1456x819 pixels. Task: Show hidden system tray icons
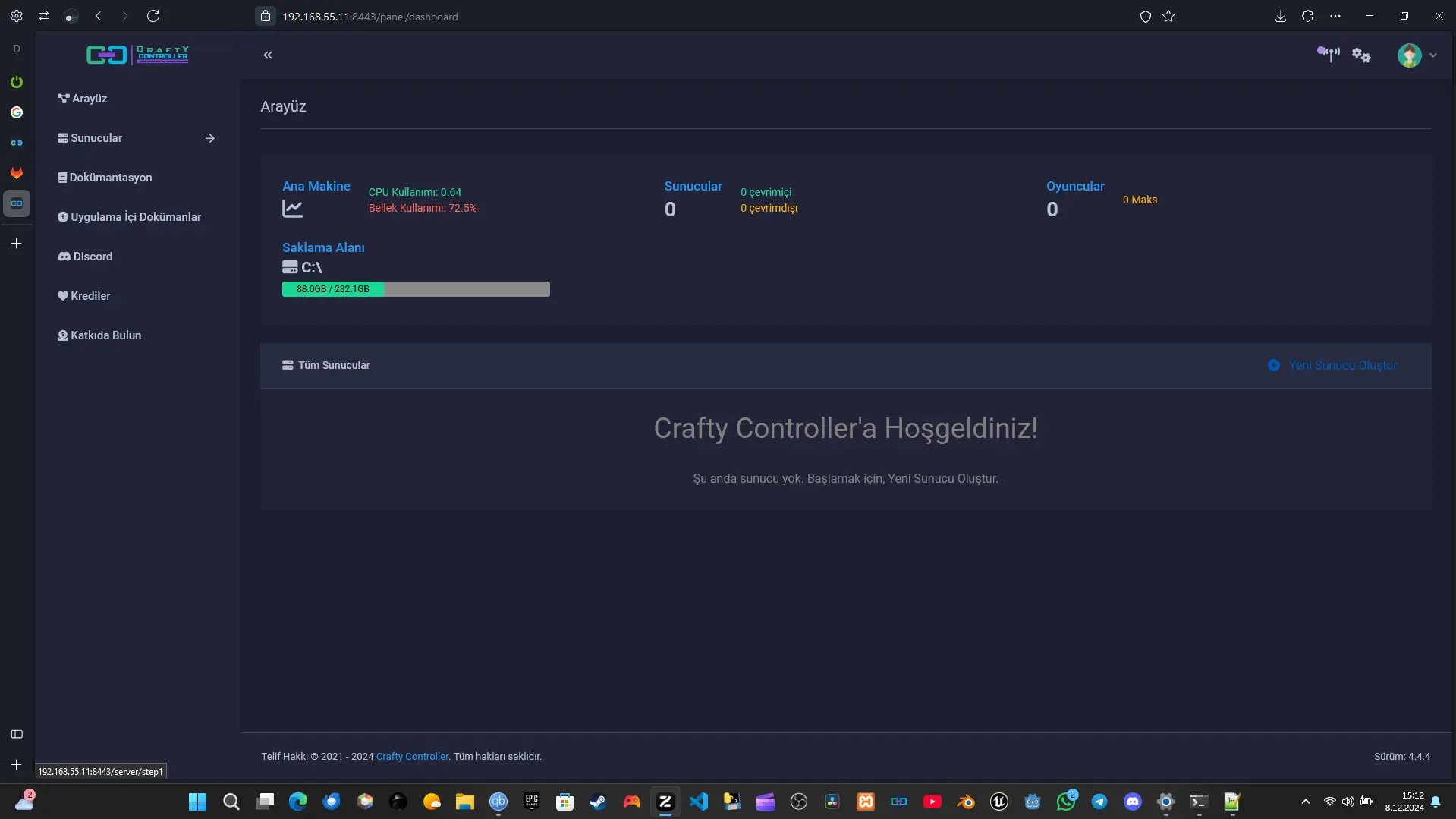1305,802
